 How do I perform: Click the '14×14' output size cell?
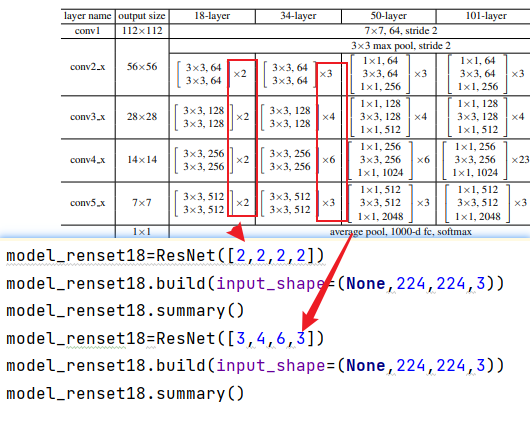[x=142, y=160]
